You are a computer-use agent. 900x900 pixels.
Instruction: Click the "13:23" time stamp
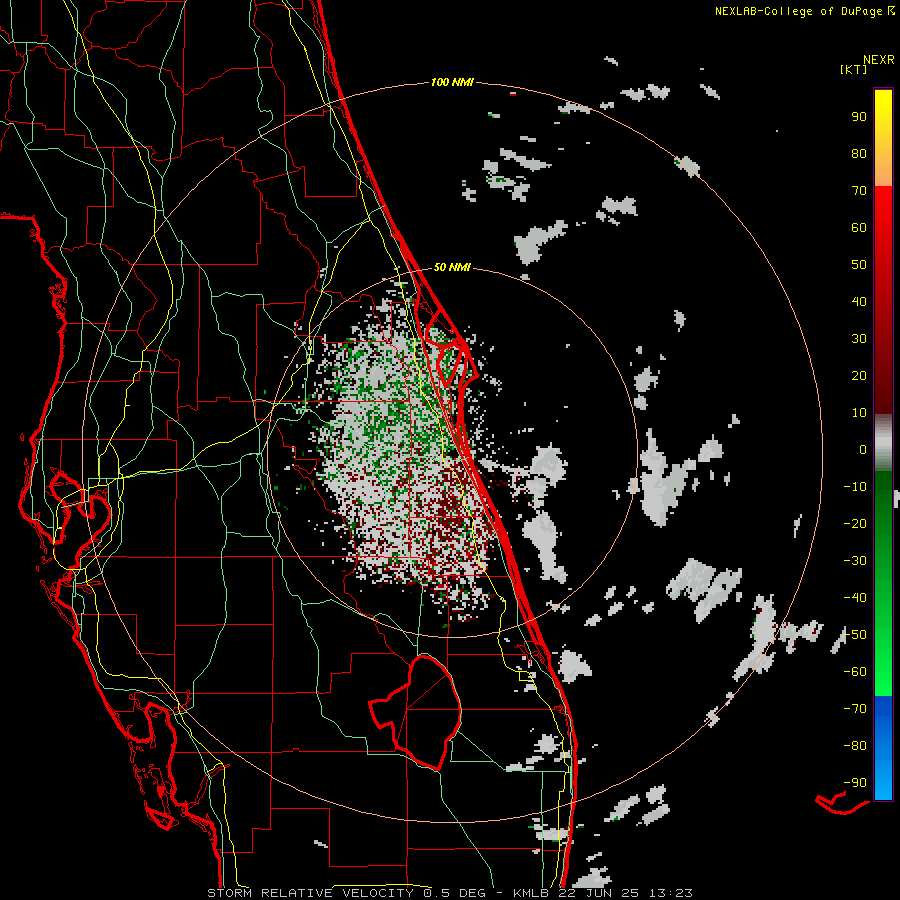click(x=671, y=893)
